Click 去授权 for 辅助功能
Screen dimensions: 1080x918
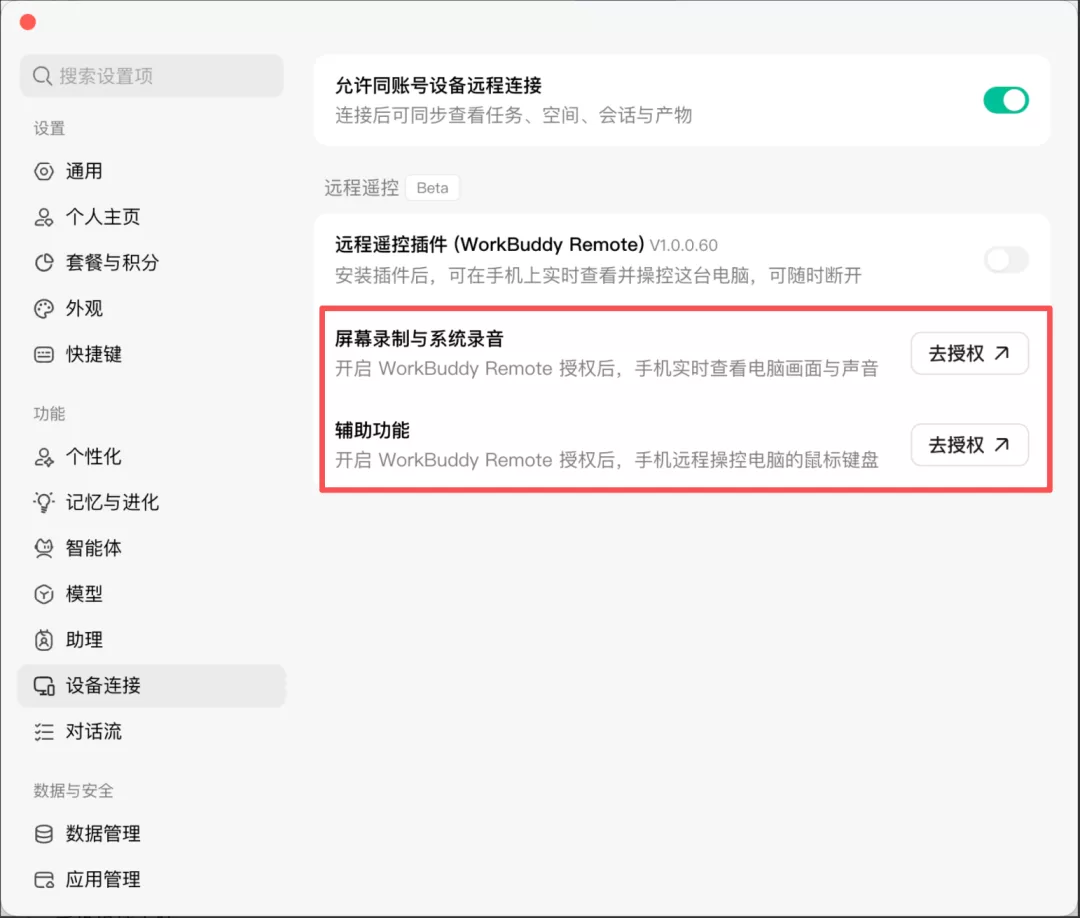click(x=969, y=445)
